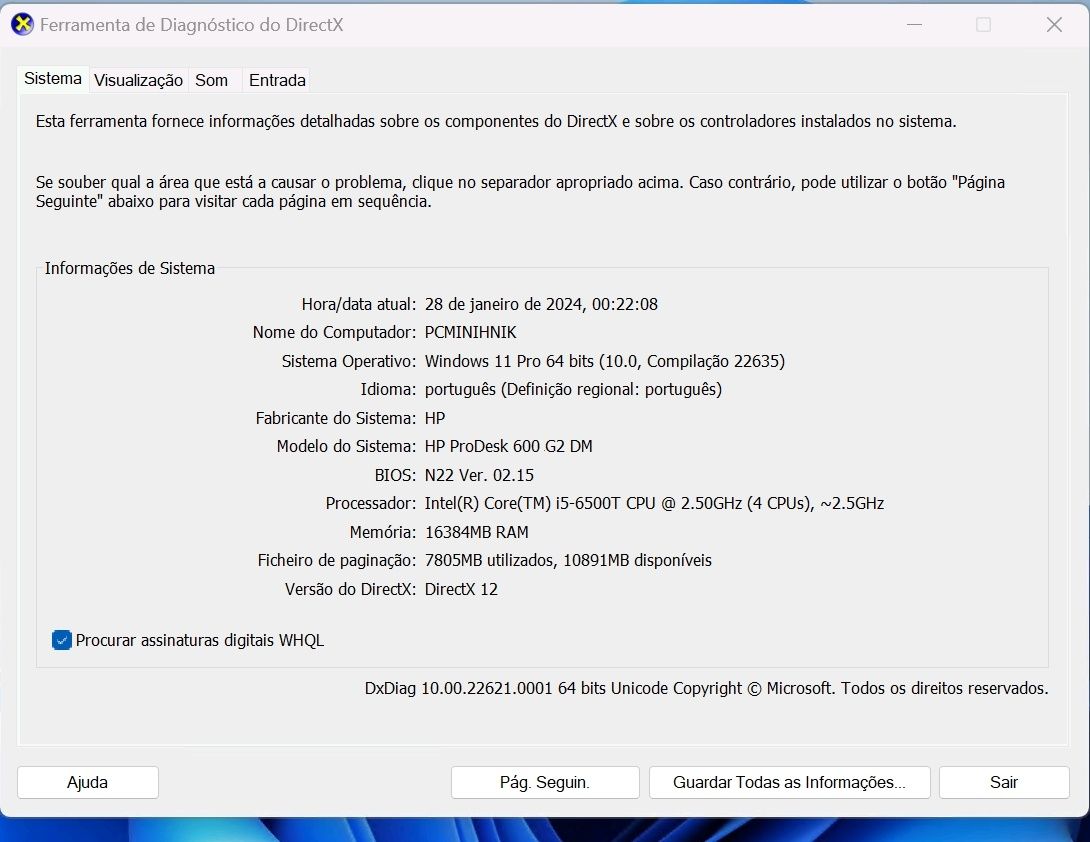Click the Hora/data atual label

coord(359,304)
